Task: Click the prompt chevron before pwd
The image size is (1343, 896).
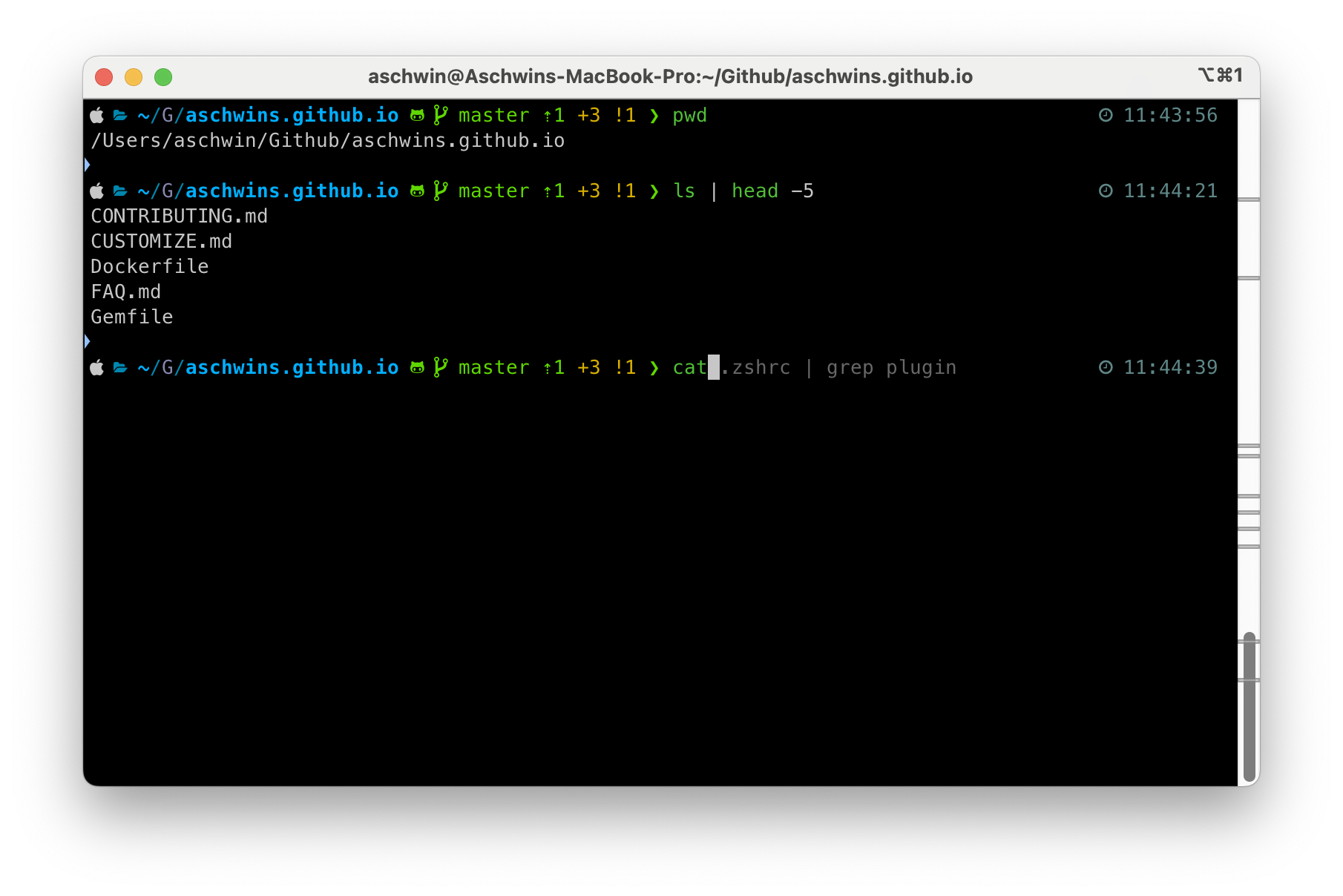Action: (x=654, y=116)
